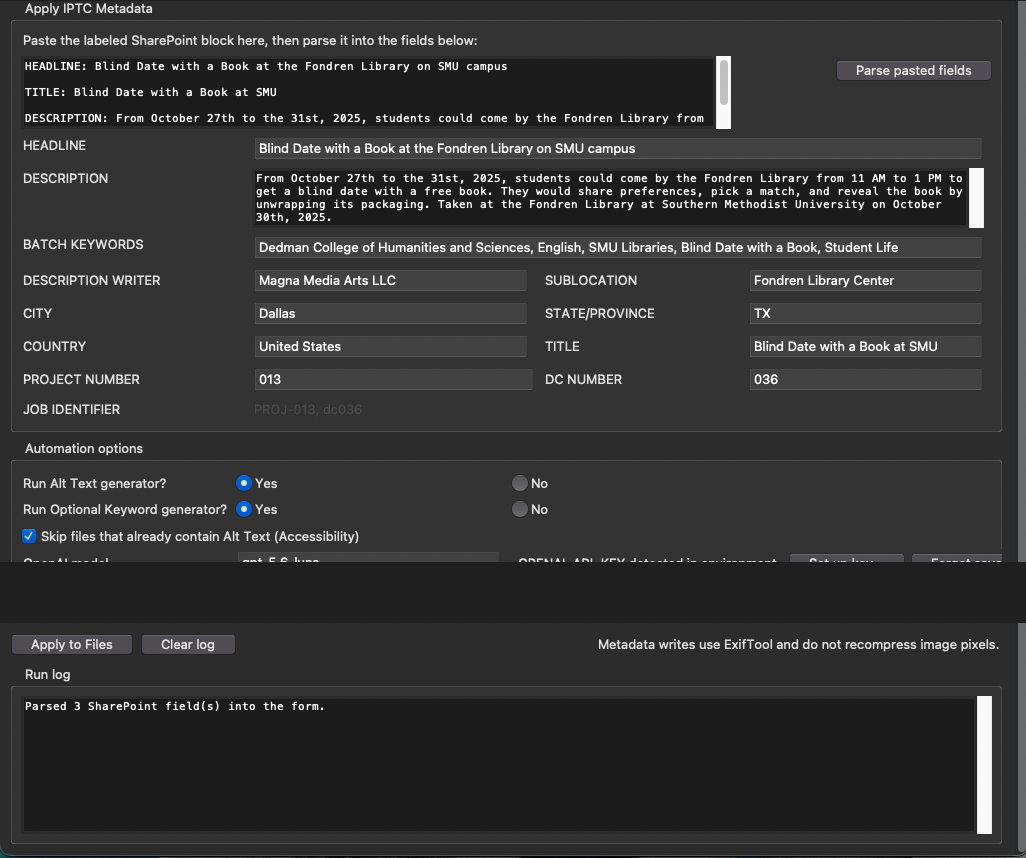Select No for Optional Keyword generator
This screenshot has height=858, width=1026.
tap(520, 509)
